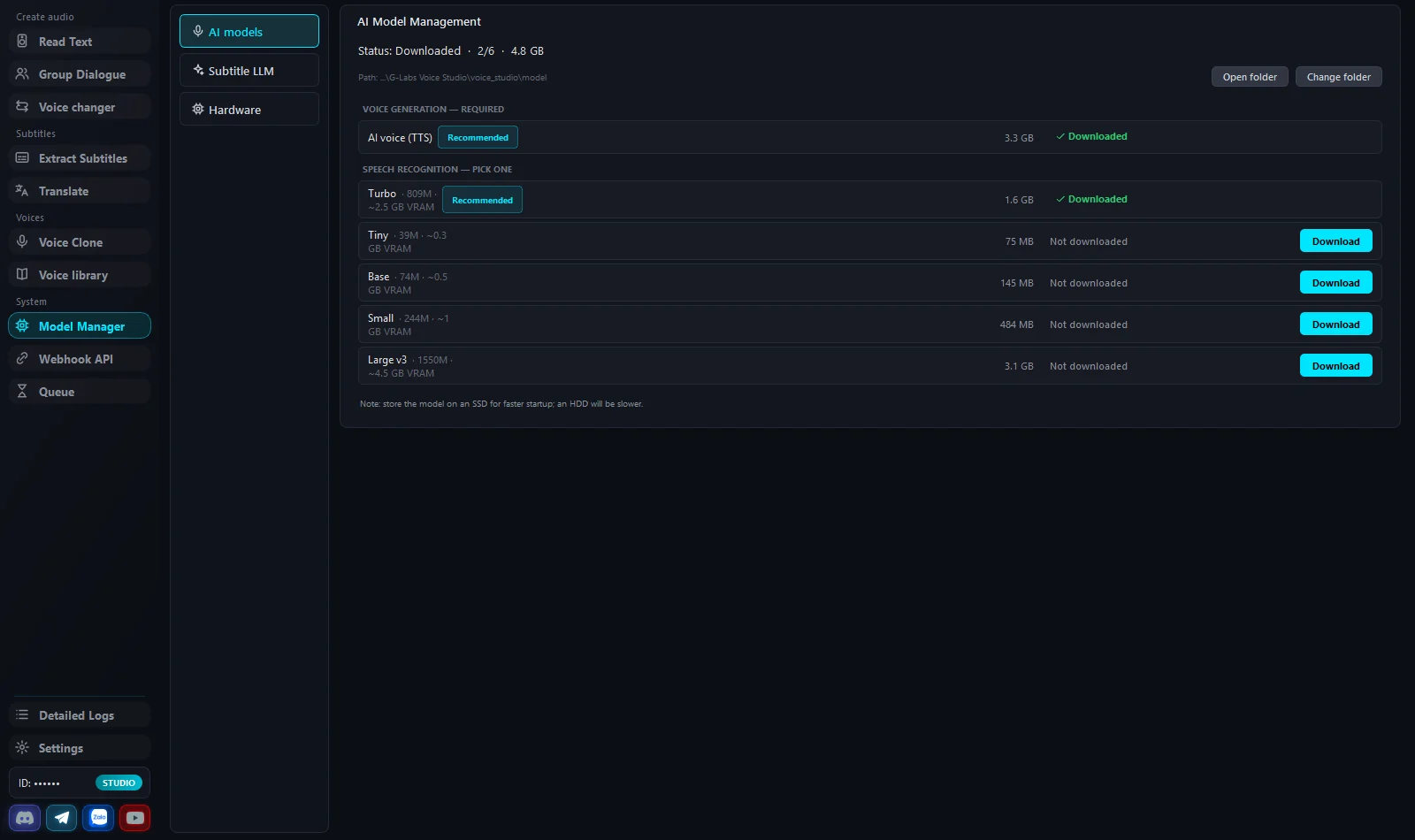Click the STUDIO badge near the ID
The image size is (1415, 840).
coord(119,783)
